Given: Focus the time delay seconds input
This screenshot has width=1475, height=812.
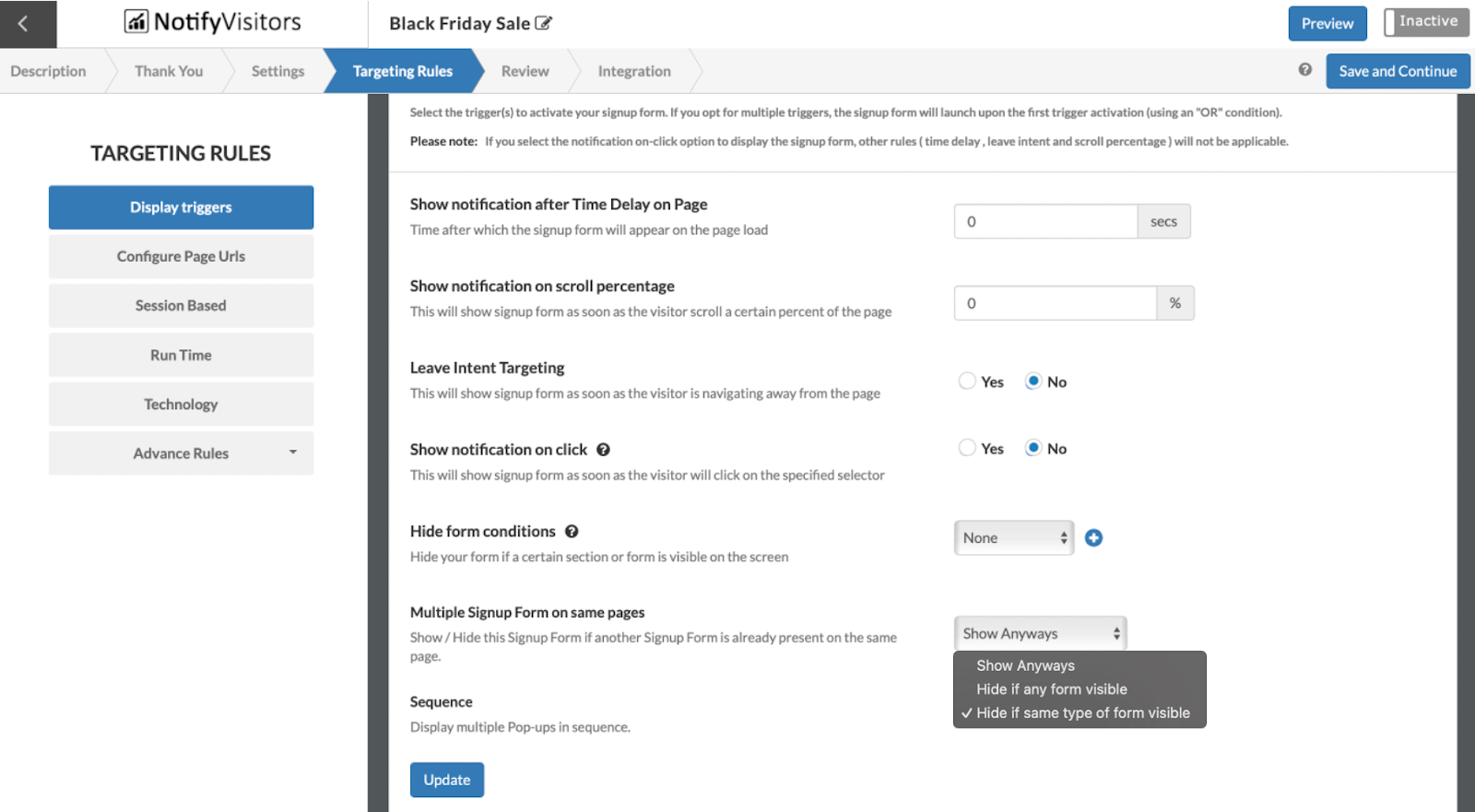Looking at the screenshot, I should (1045, 222).
